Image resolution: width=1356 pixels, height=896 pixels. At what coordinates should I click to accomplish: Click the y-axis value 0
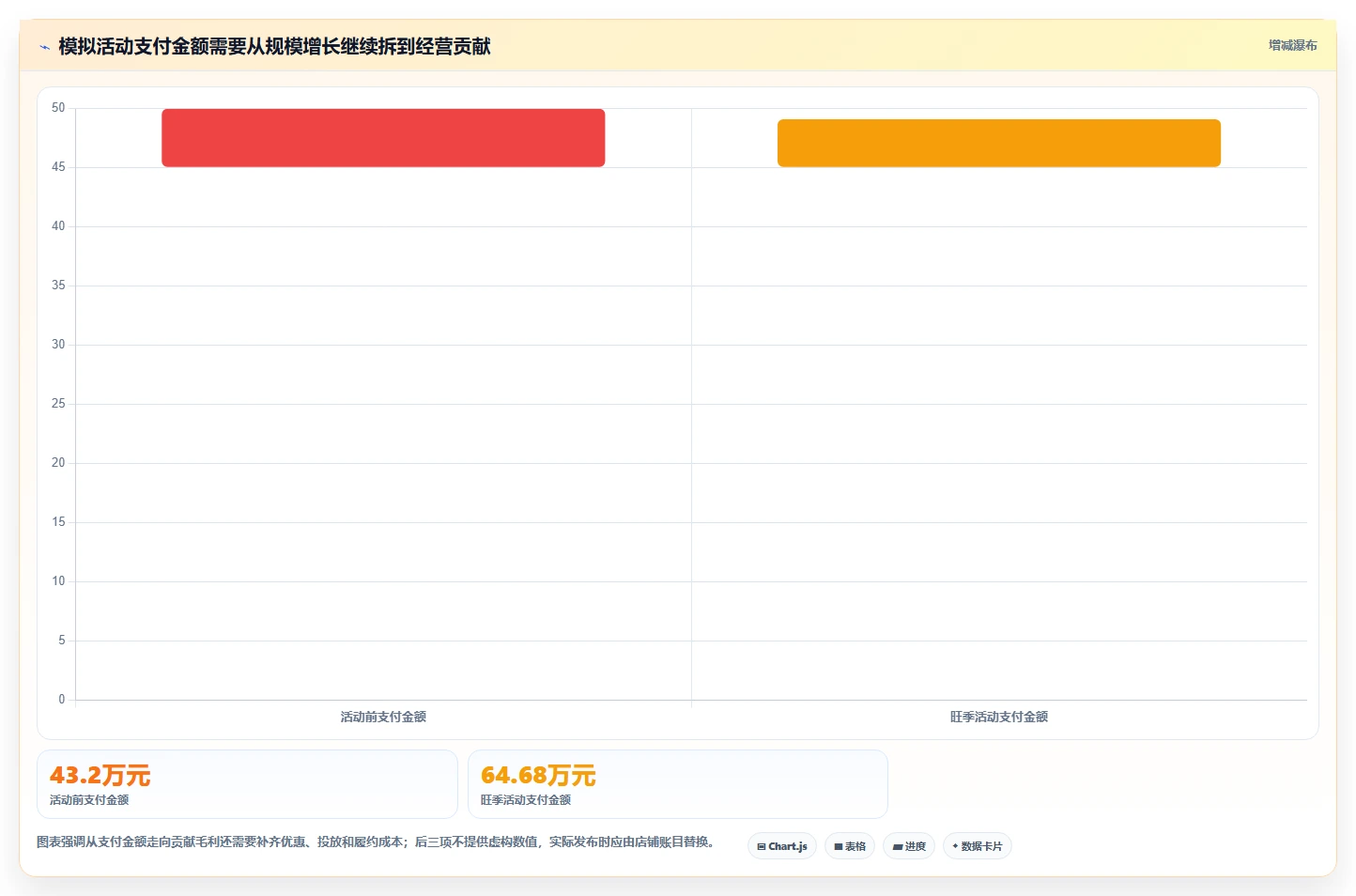[62, 700]
